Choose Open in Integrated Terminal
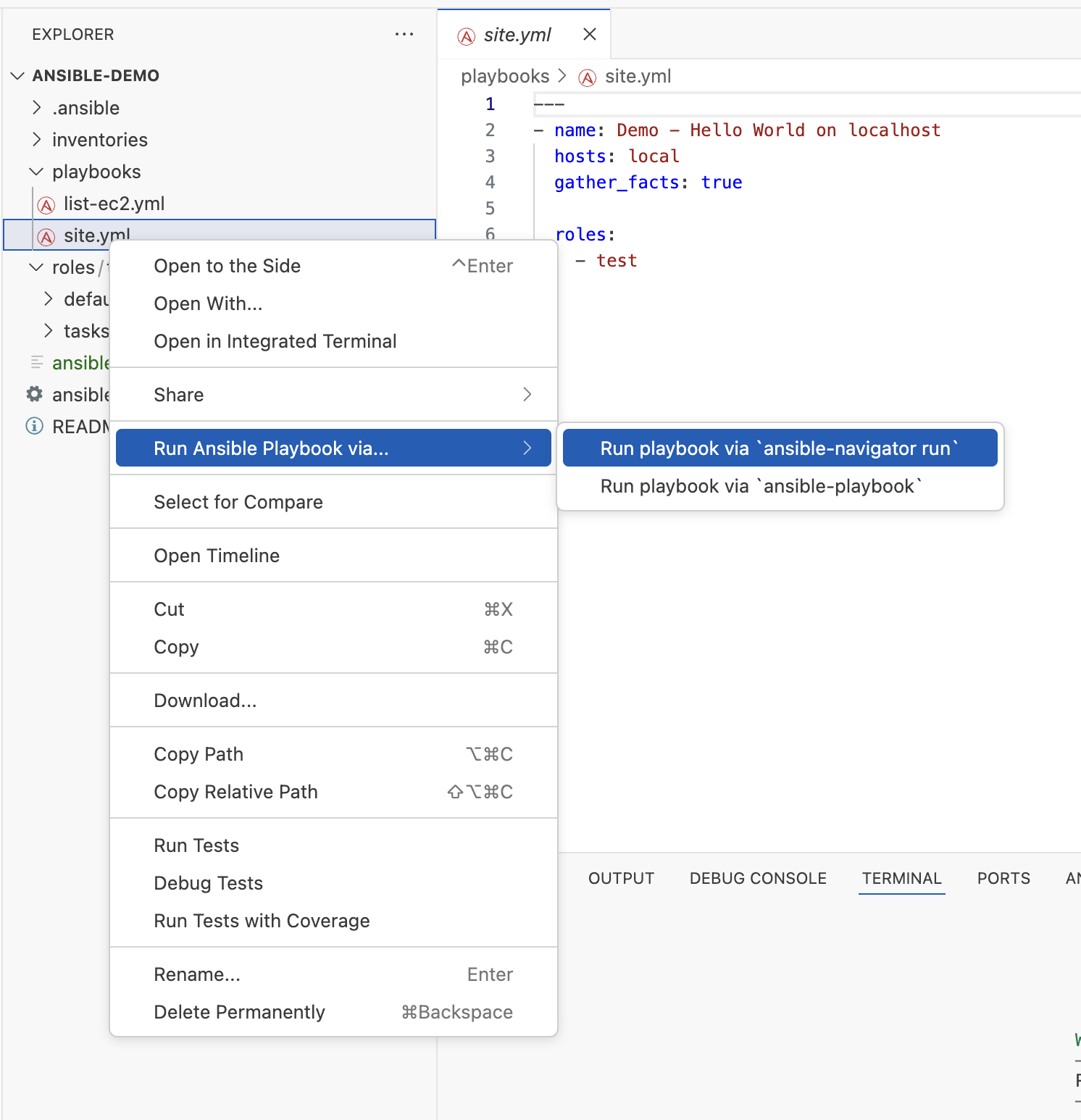The width and height of the screenshot is (1081, 1120). (x=333, y=341)
